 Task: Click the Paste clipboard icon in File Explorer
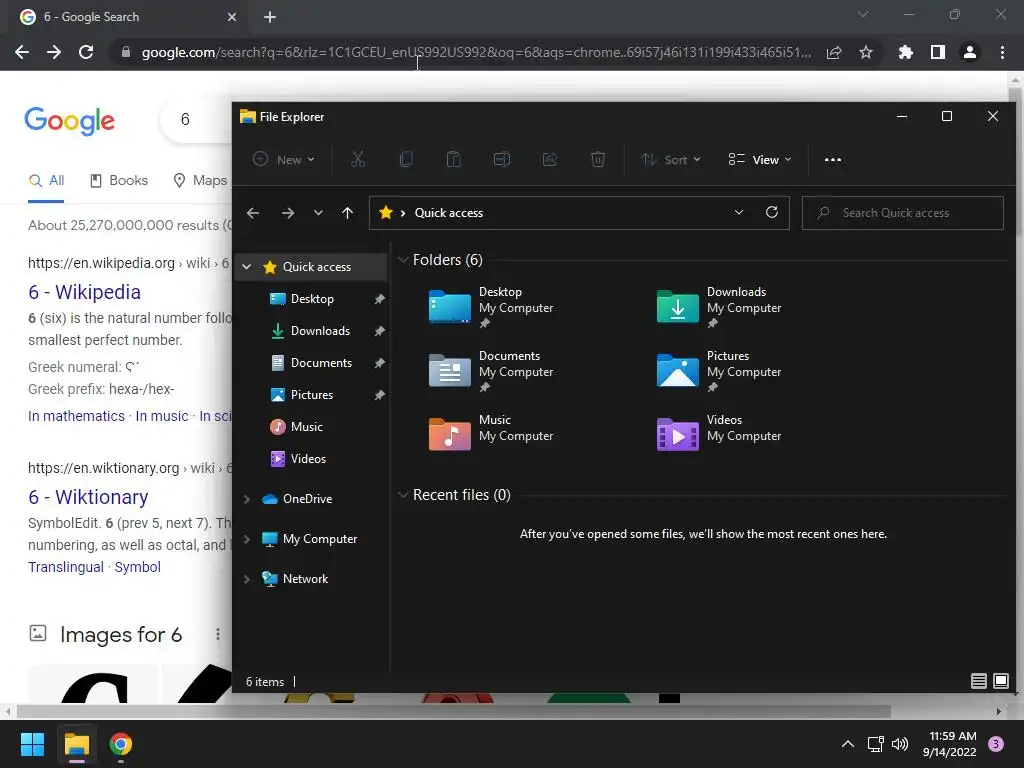pyautogui.click(x=454, y=159)
